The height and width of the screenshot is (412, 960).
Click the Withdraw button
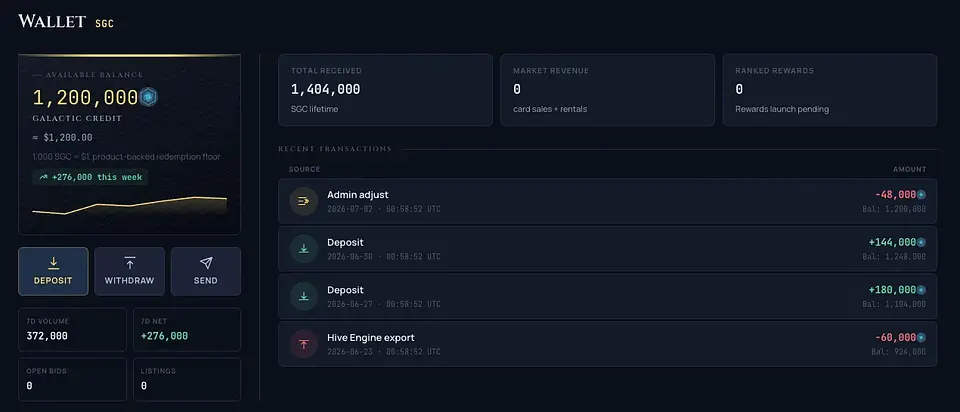point(129,271)
